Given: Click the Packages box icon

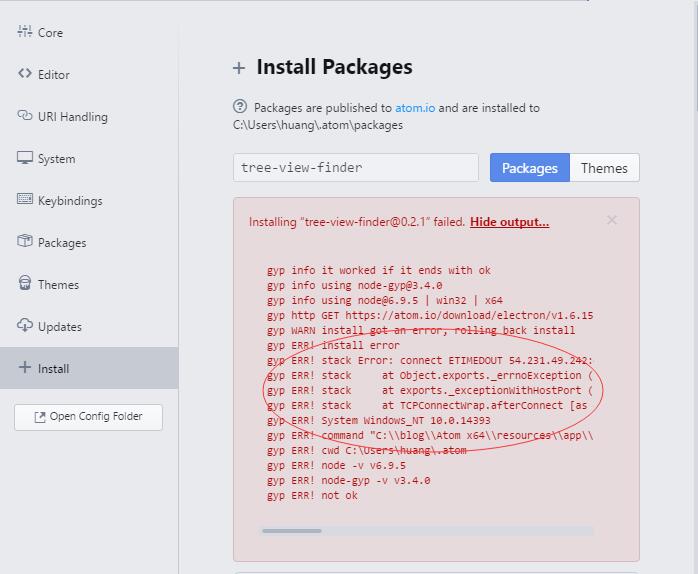Looking at the screenshot, I should point(24,241).
